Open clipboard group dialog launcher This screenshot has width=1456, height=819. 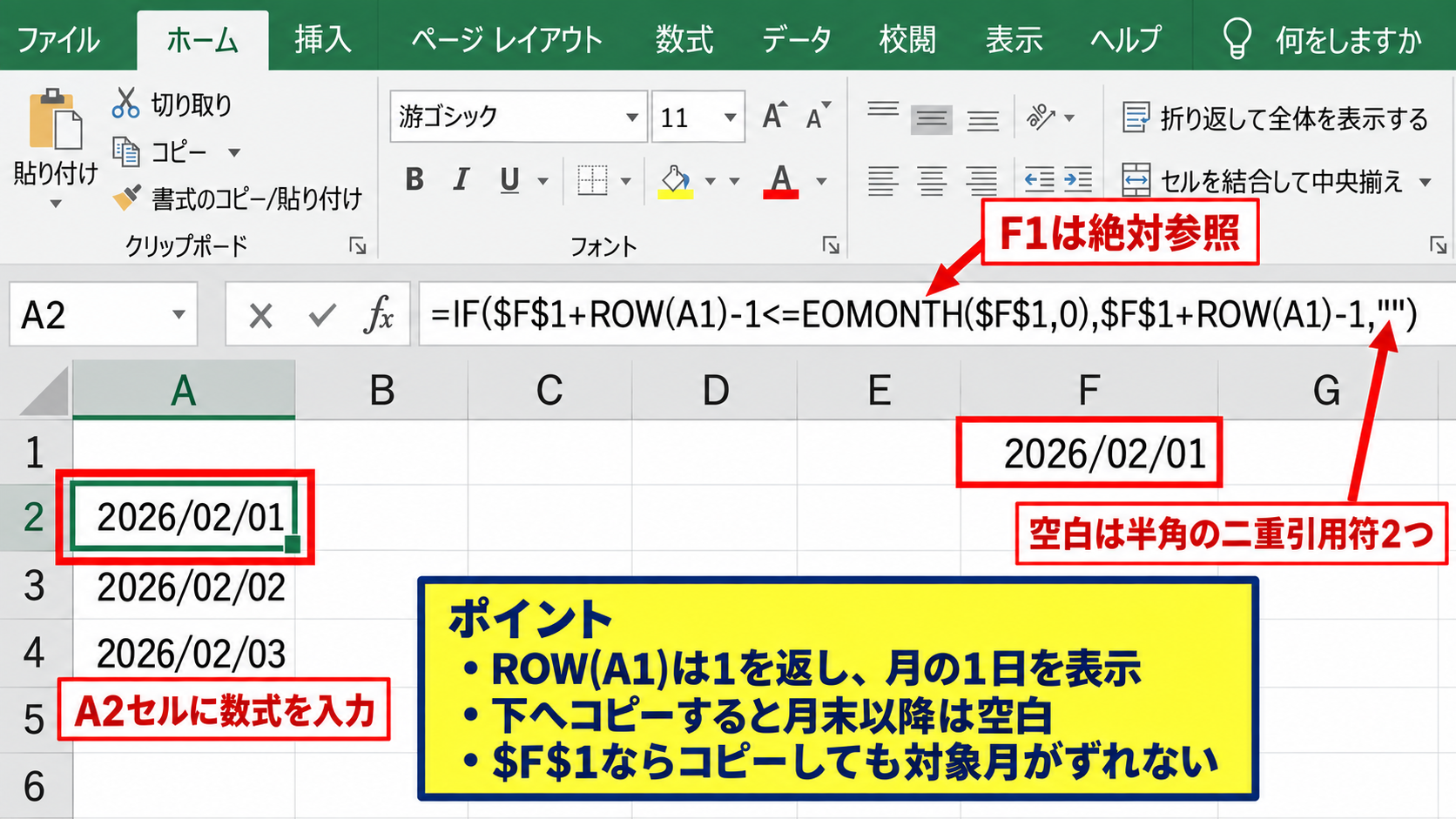357,246
